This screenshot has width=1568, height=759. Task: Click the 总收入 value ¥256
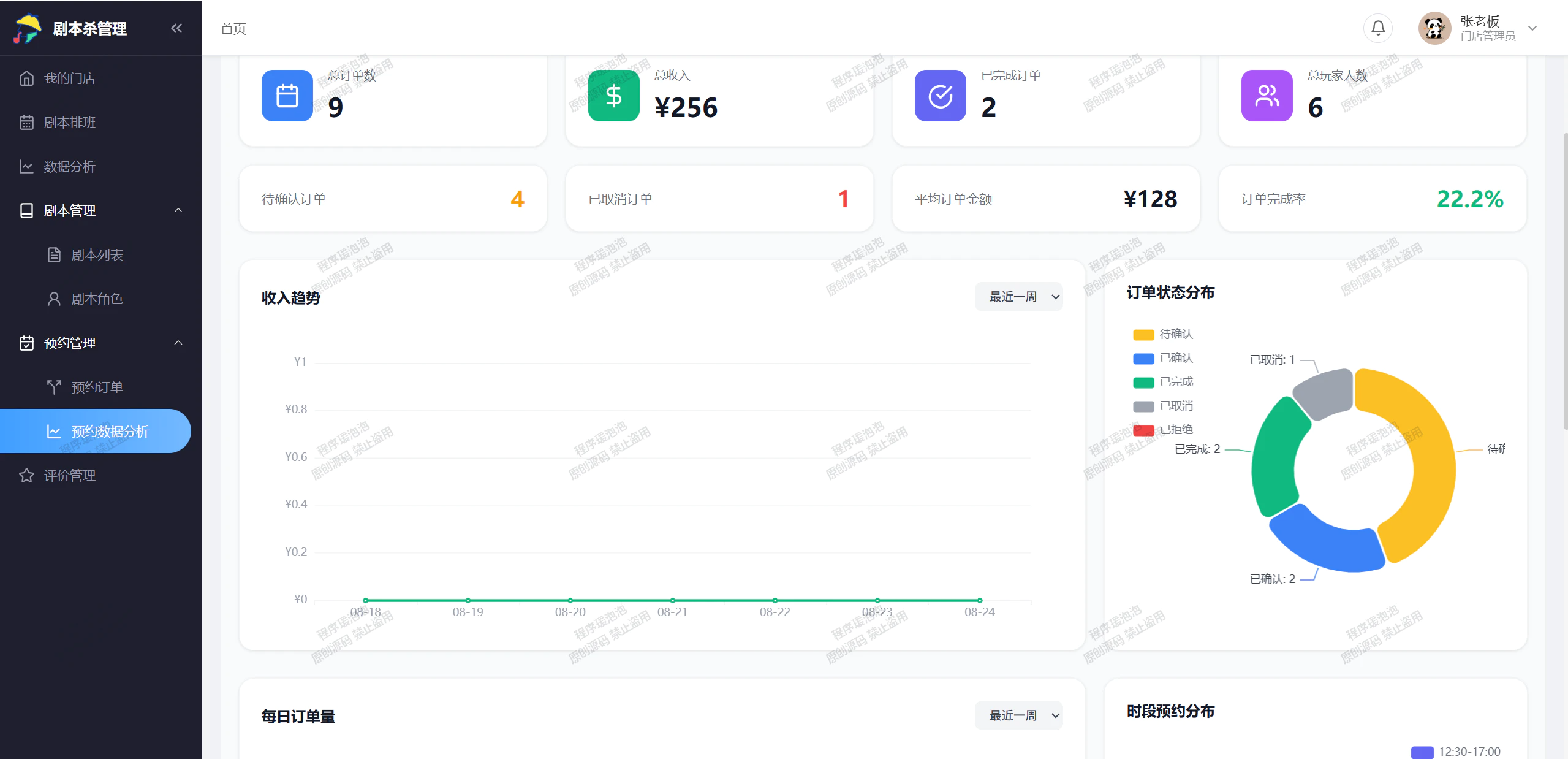pyautogui.click(x=686, y=108)
